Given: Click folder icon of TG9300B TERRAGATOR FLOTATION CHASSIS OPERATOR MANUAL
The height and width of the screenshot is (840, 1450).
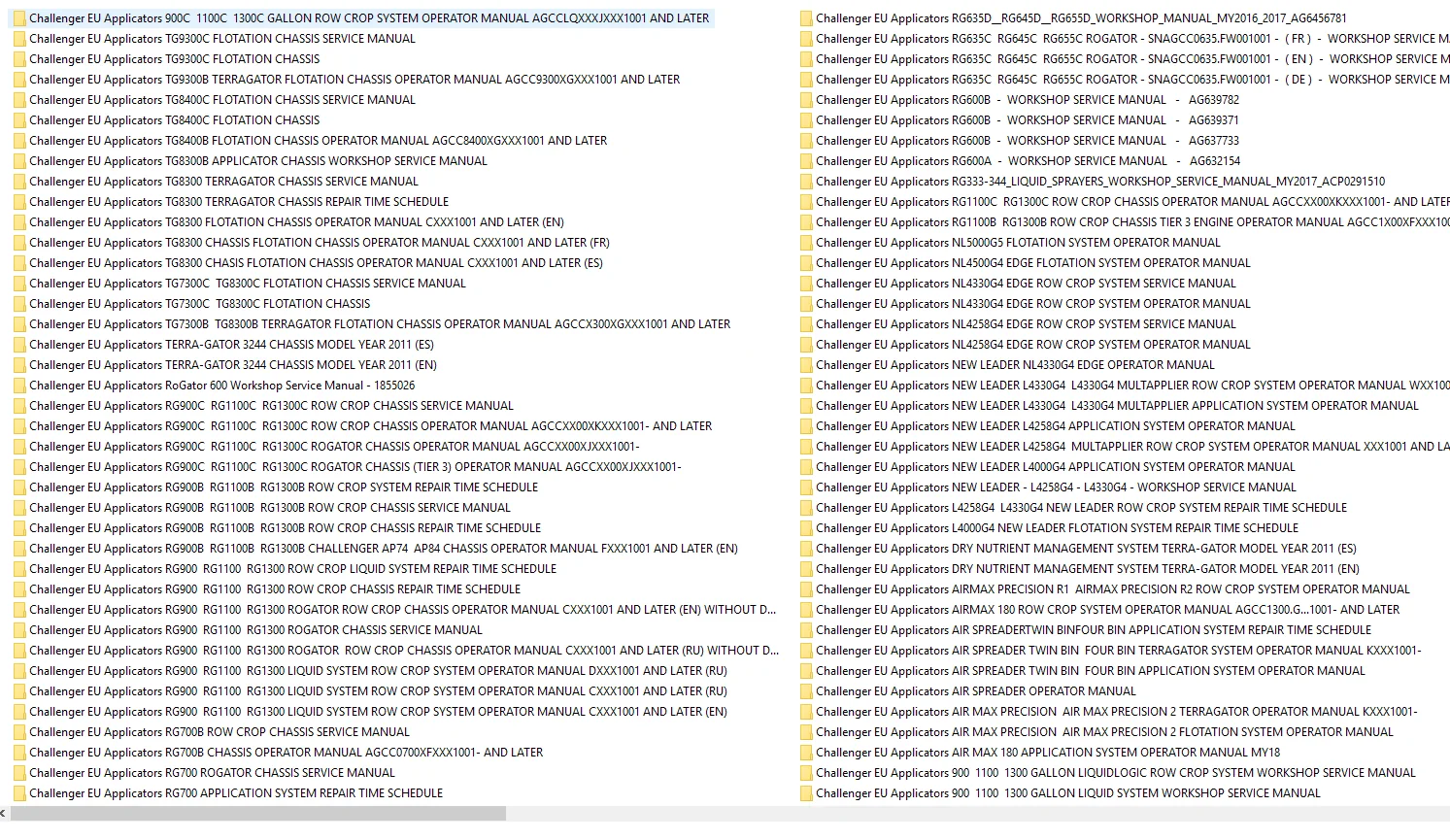Looking at the screenshot, I should click(x=19, y=80).
